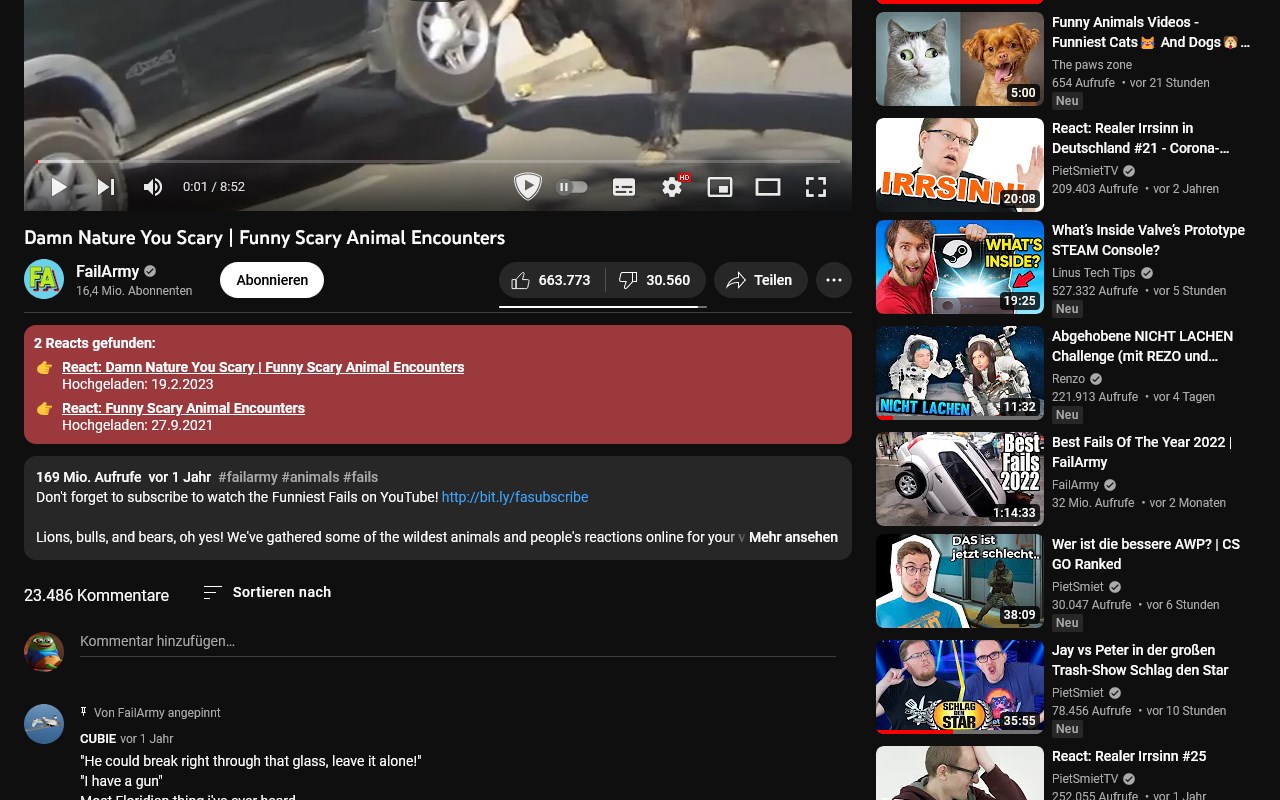Open Best Fails 2022 thumbnail
1280x800 pixels.
[x=960, y=479]
